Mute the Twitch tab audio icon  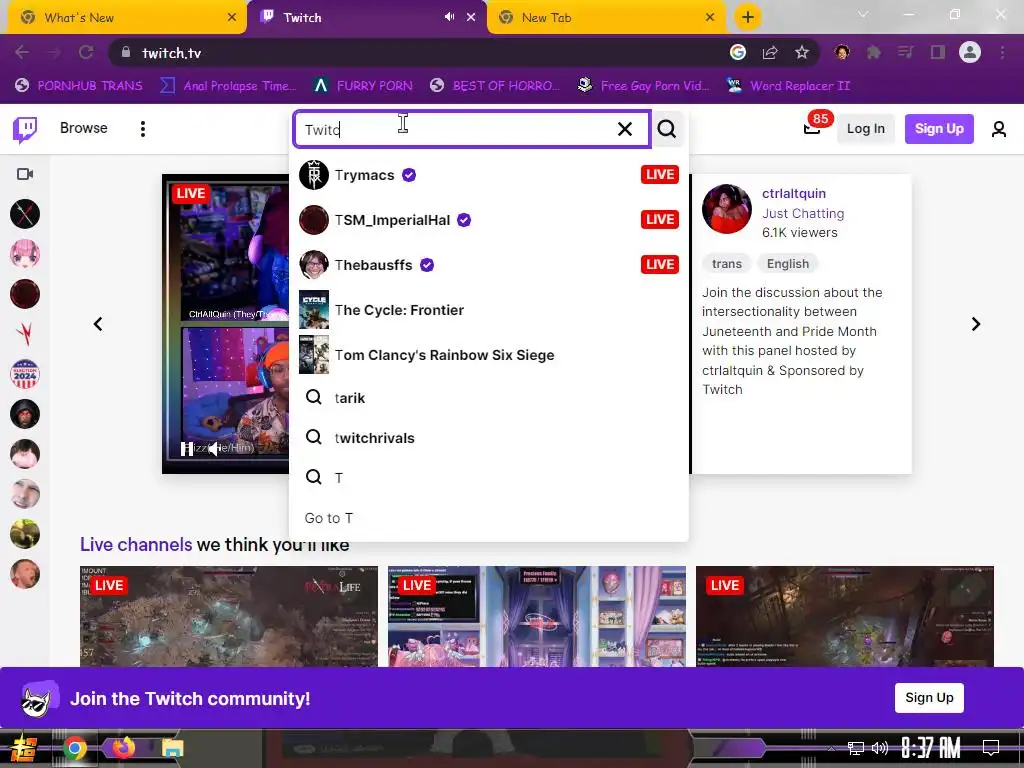(449, 17)
